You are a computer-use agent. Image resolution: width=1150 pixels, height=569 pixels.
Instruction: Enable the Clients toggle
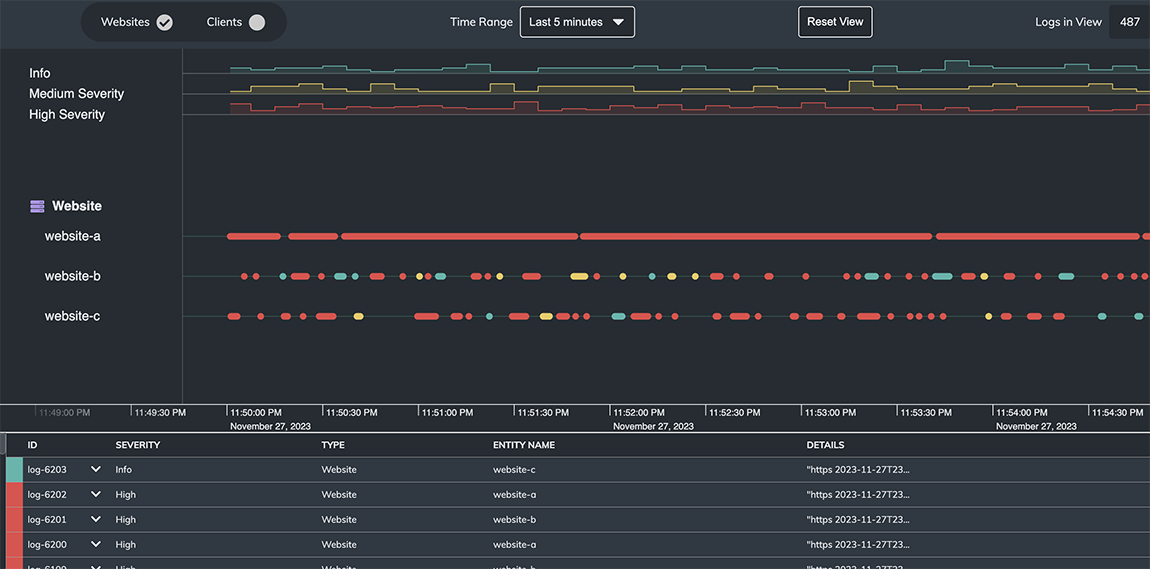pos(257,23)
